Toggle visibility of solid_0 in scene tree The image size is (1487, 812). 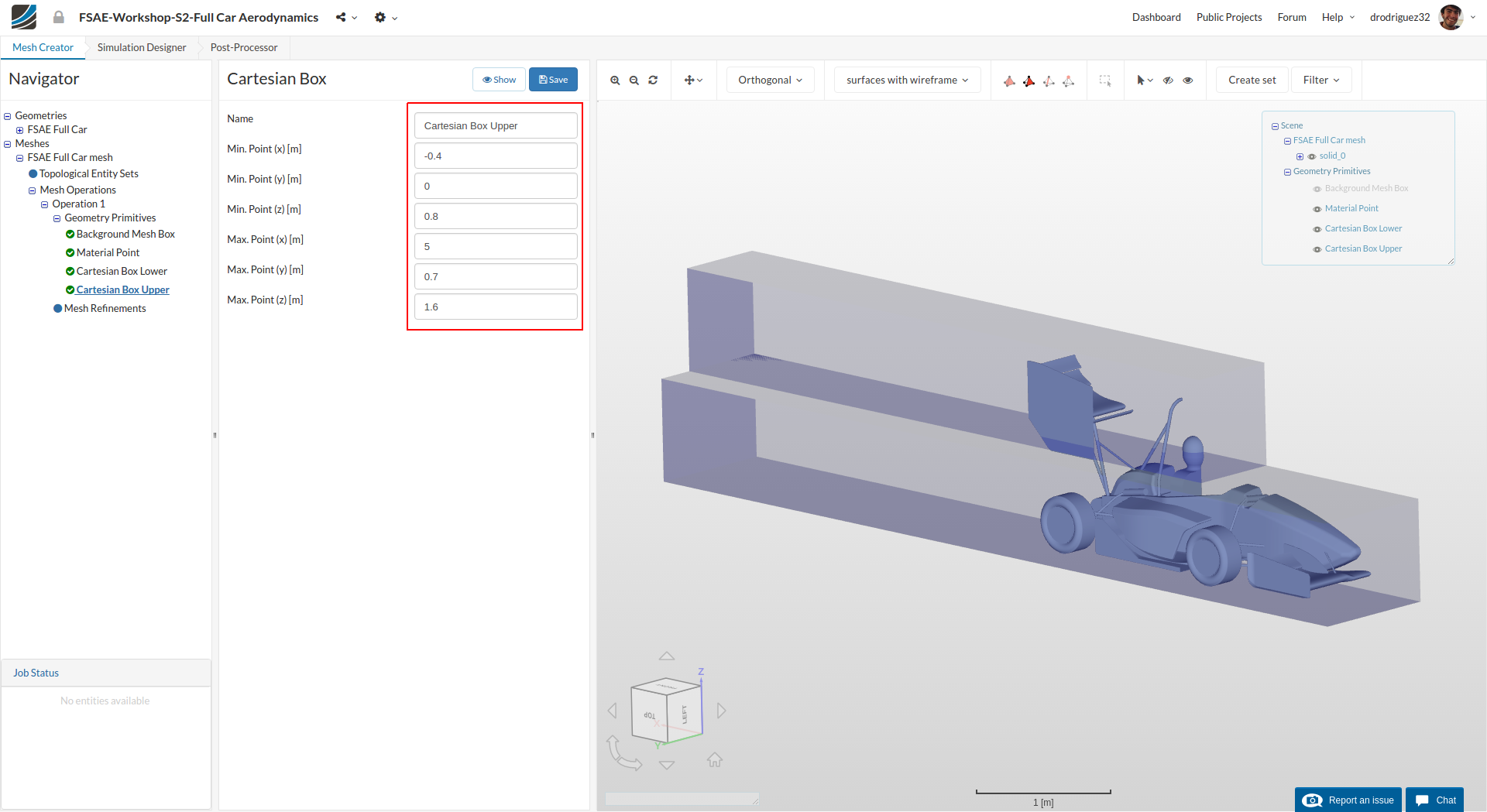click(x=1312, y=156)
